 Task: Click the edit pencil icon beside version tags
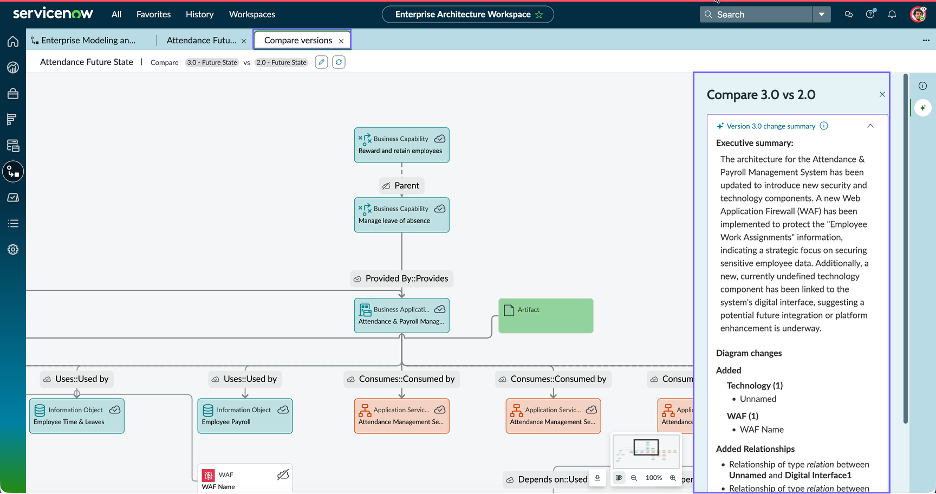point(321,62)
